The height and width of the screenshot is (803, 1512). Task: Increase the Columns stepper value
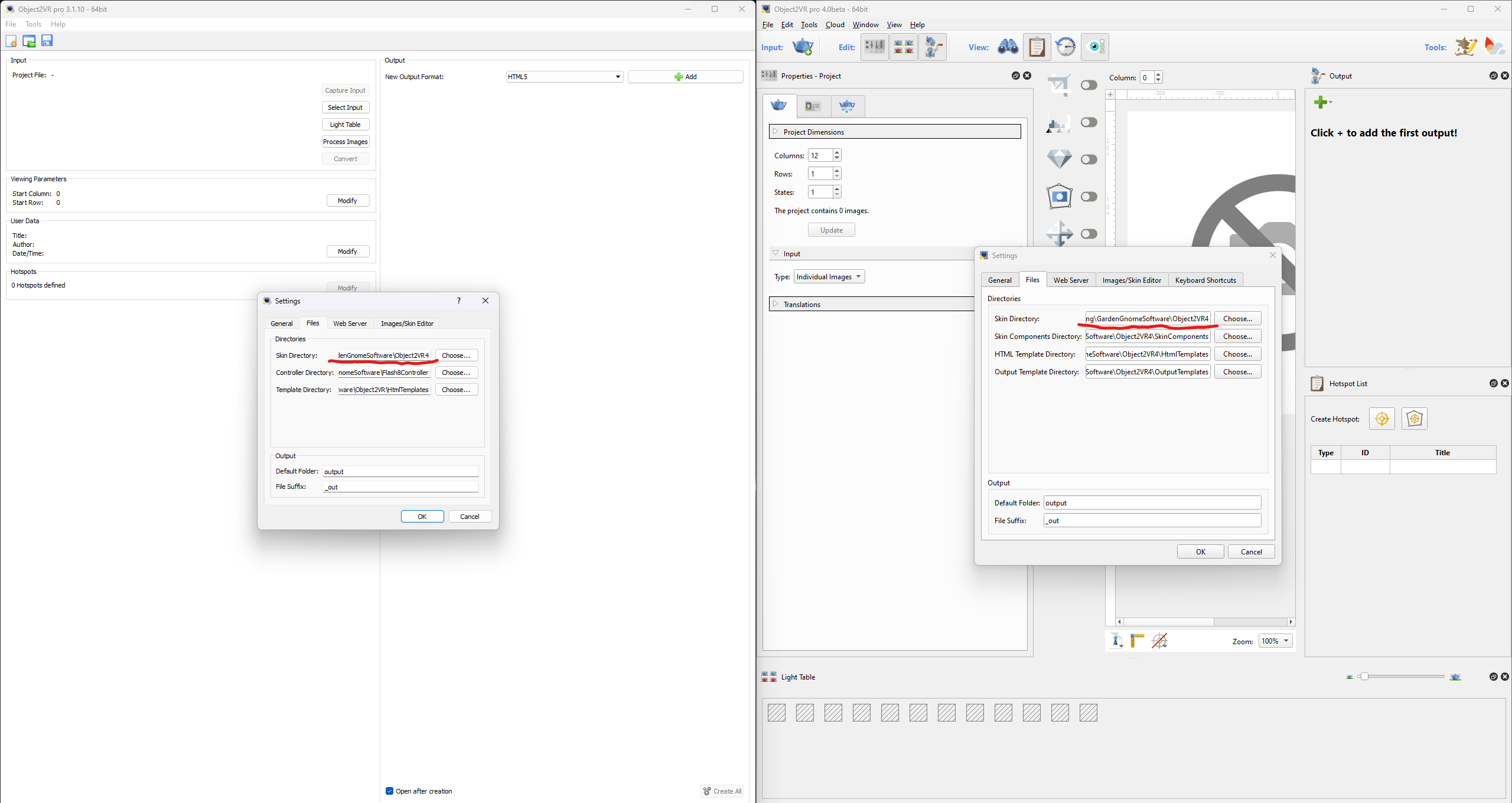(x=837, y=152)
